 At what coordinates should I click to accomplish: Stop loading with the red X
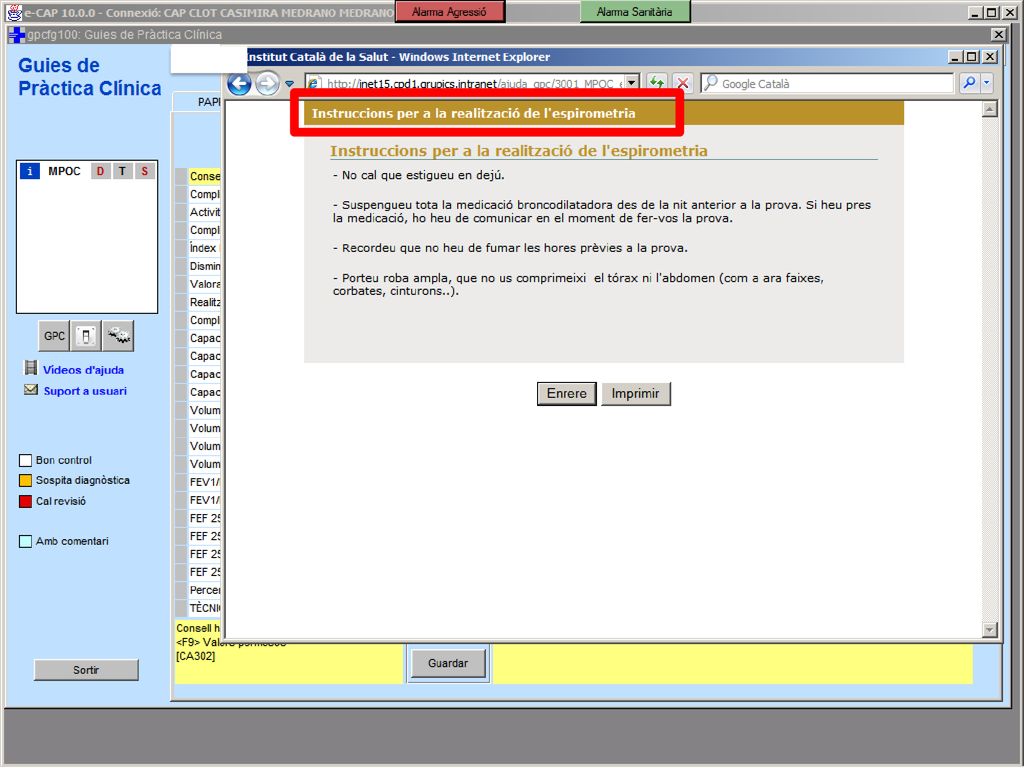682,83
